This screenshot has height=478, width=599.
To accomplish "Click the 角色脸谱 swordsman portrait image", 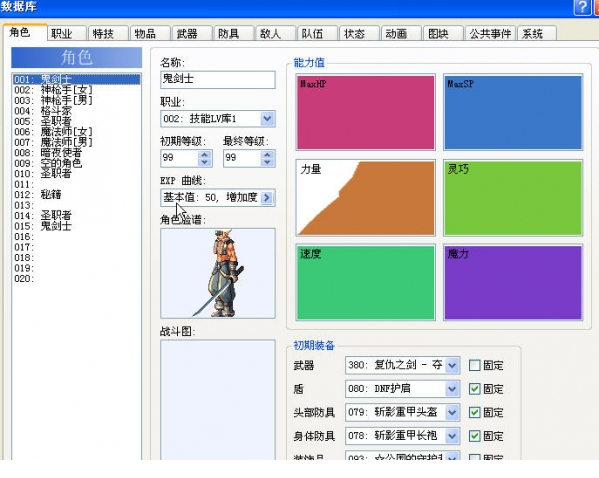I will (218, 273).
